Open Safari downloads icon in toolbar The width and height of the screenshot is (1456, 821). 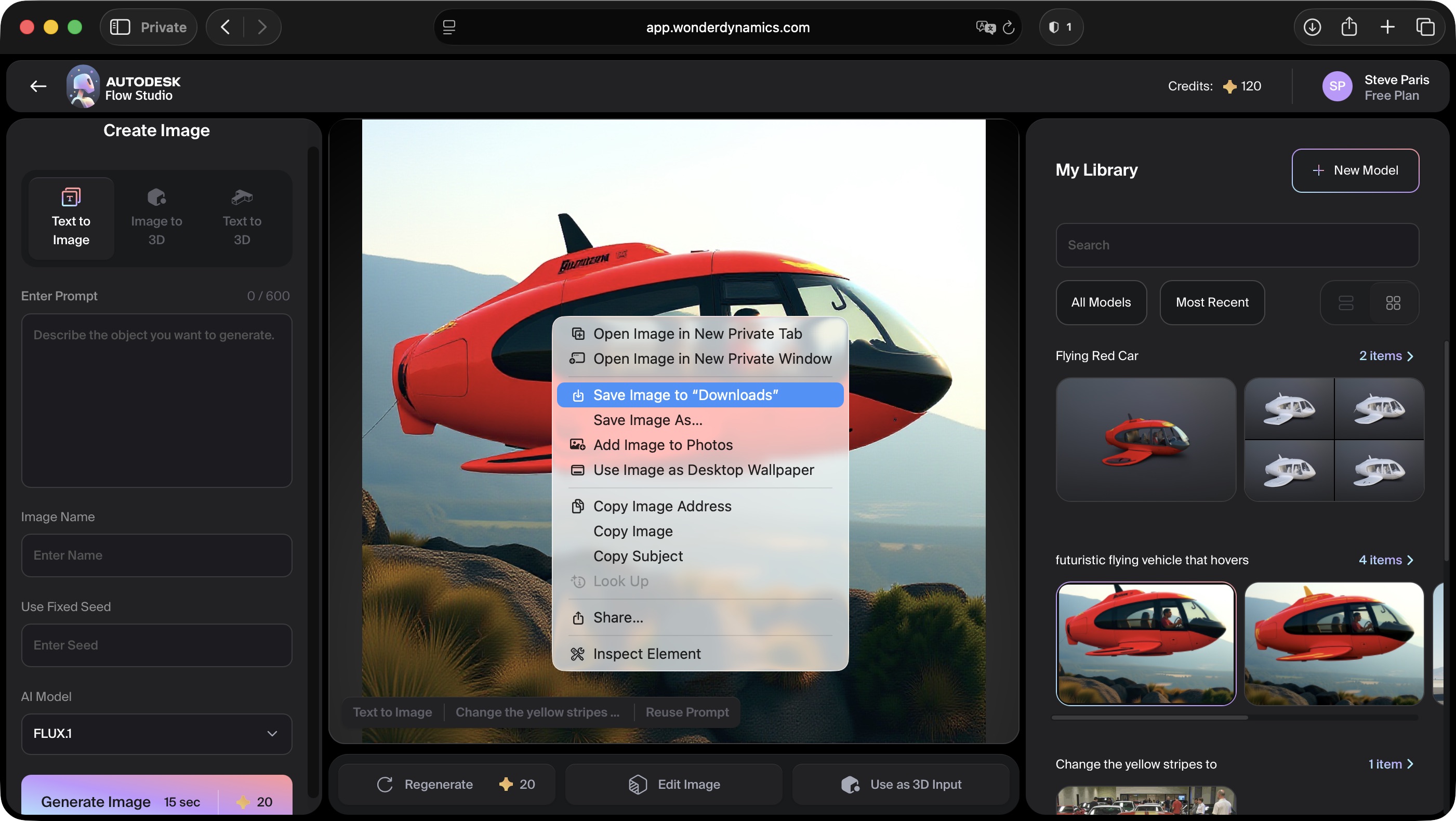click(x=1312, y=27)
